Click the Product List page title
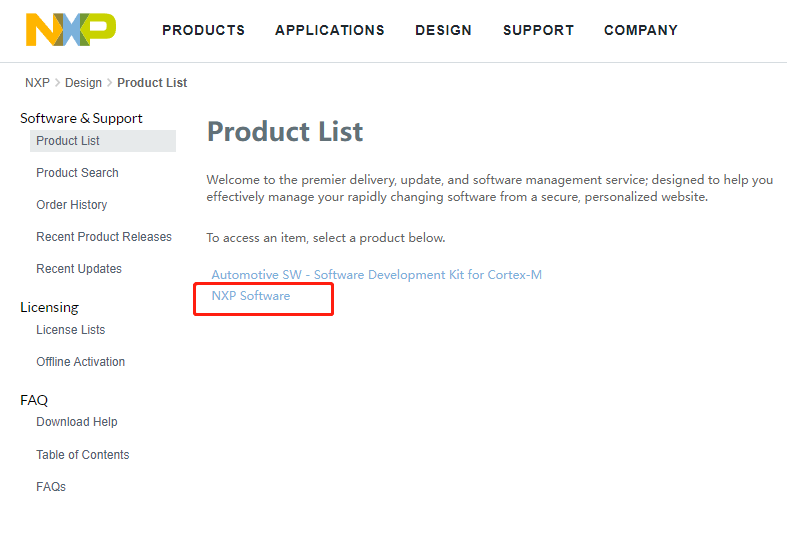Screen dimensions: 787x534 [x=285, y=131]
